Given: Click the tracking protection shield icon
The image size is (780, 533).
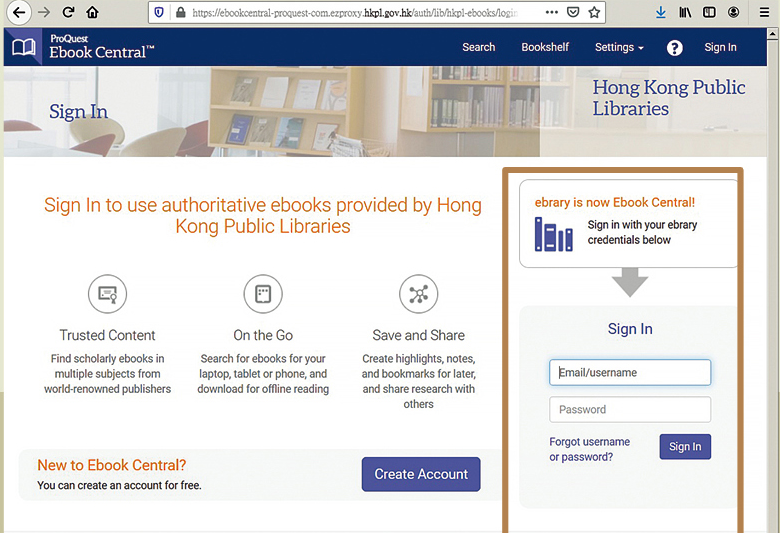Looking at the screenshot, I should (159, 12).
